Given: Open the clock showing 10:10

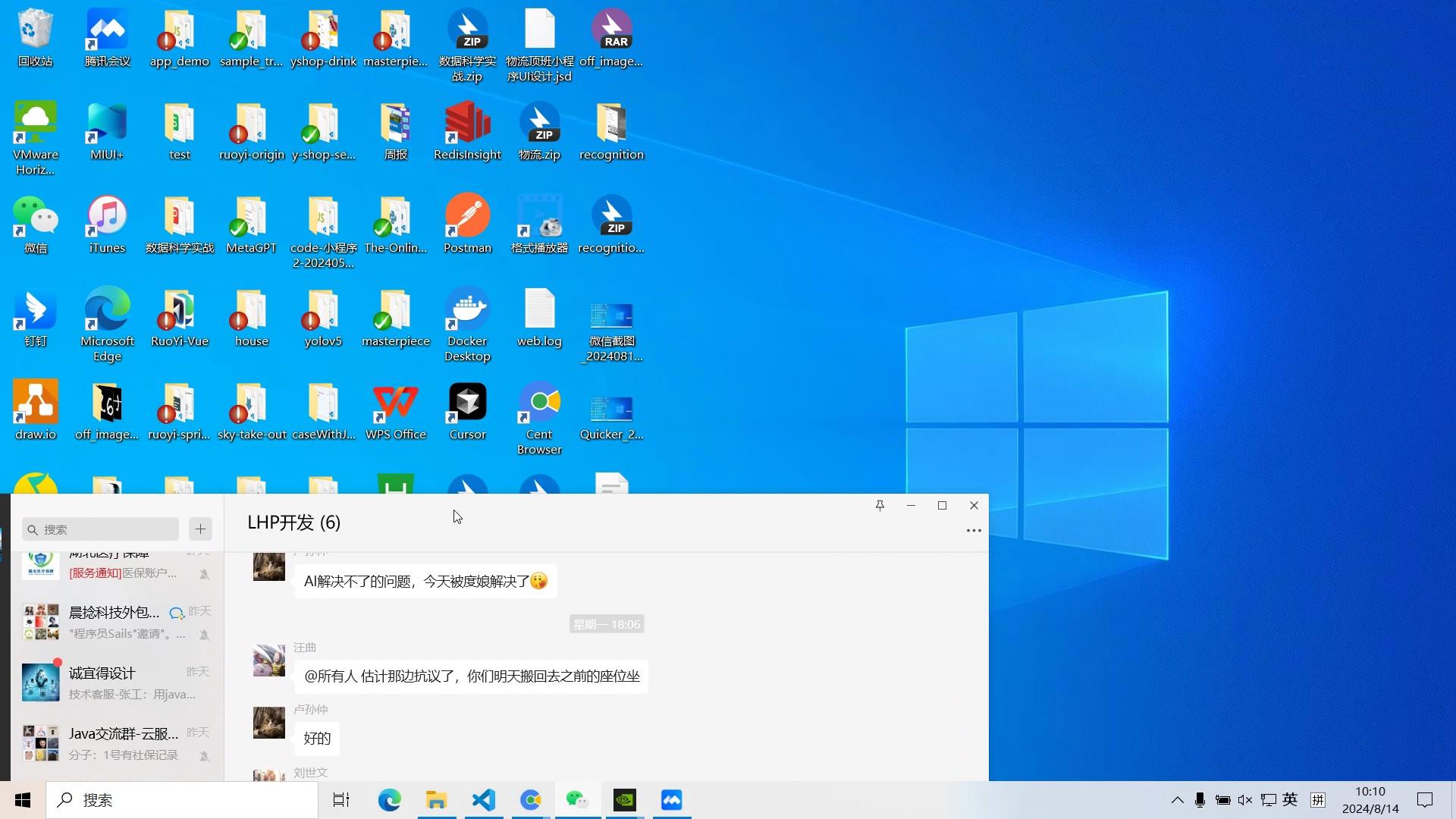Looking at the screenshot, I should coord(1370,800).
